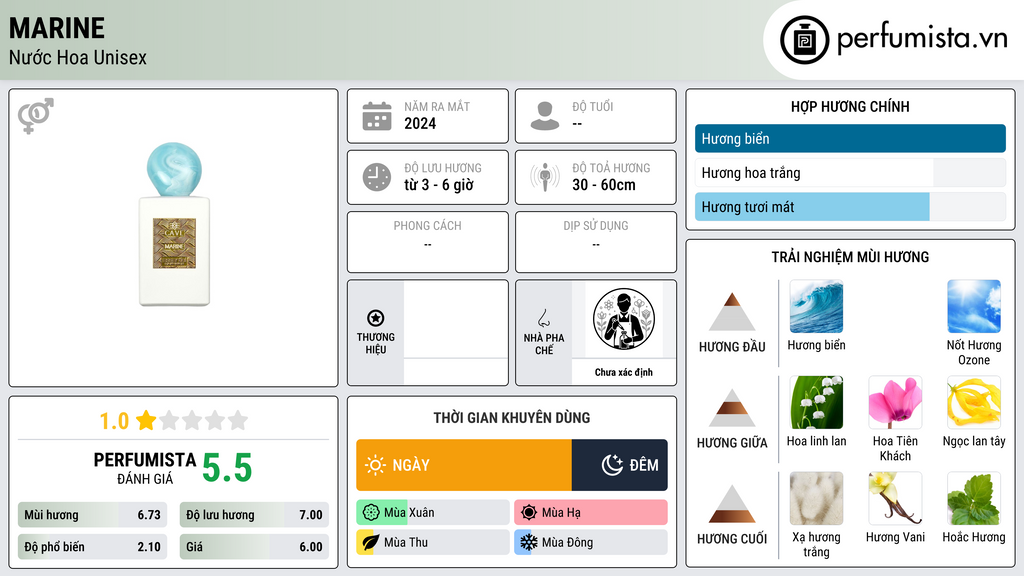This screenshot has width=1024, height=576.
Task: Click the MARINE product title
Action: pyautogui.click(x=57, y=28)
